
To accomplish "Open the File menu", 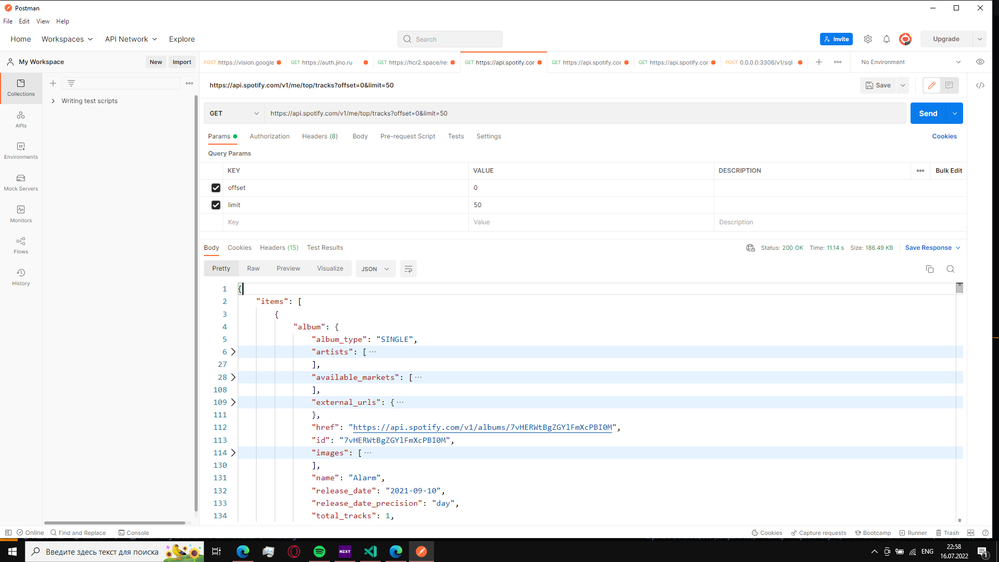I will click(x=8, y=21).
